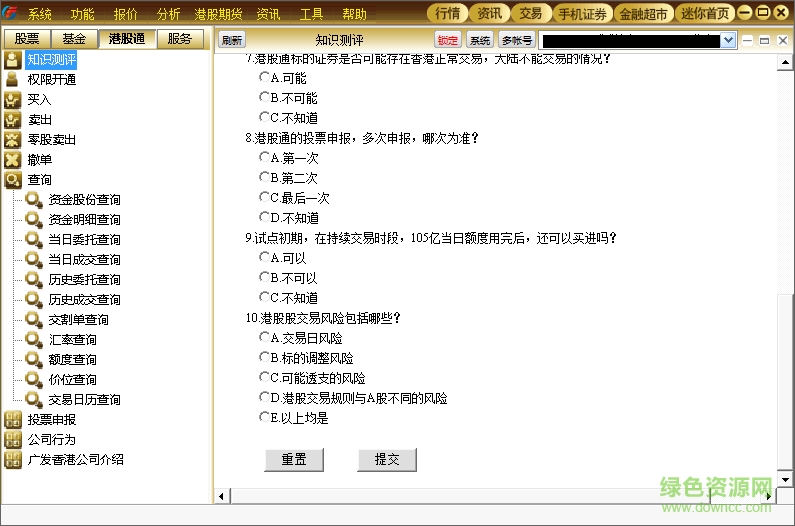The width and height of the screenshot is (795, 526).
Task: Open the 迷你首页 top button
Action: point(705,13)
